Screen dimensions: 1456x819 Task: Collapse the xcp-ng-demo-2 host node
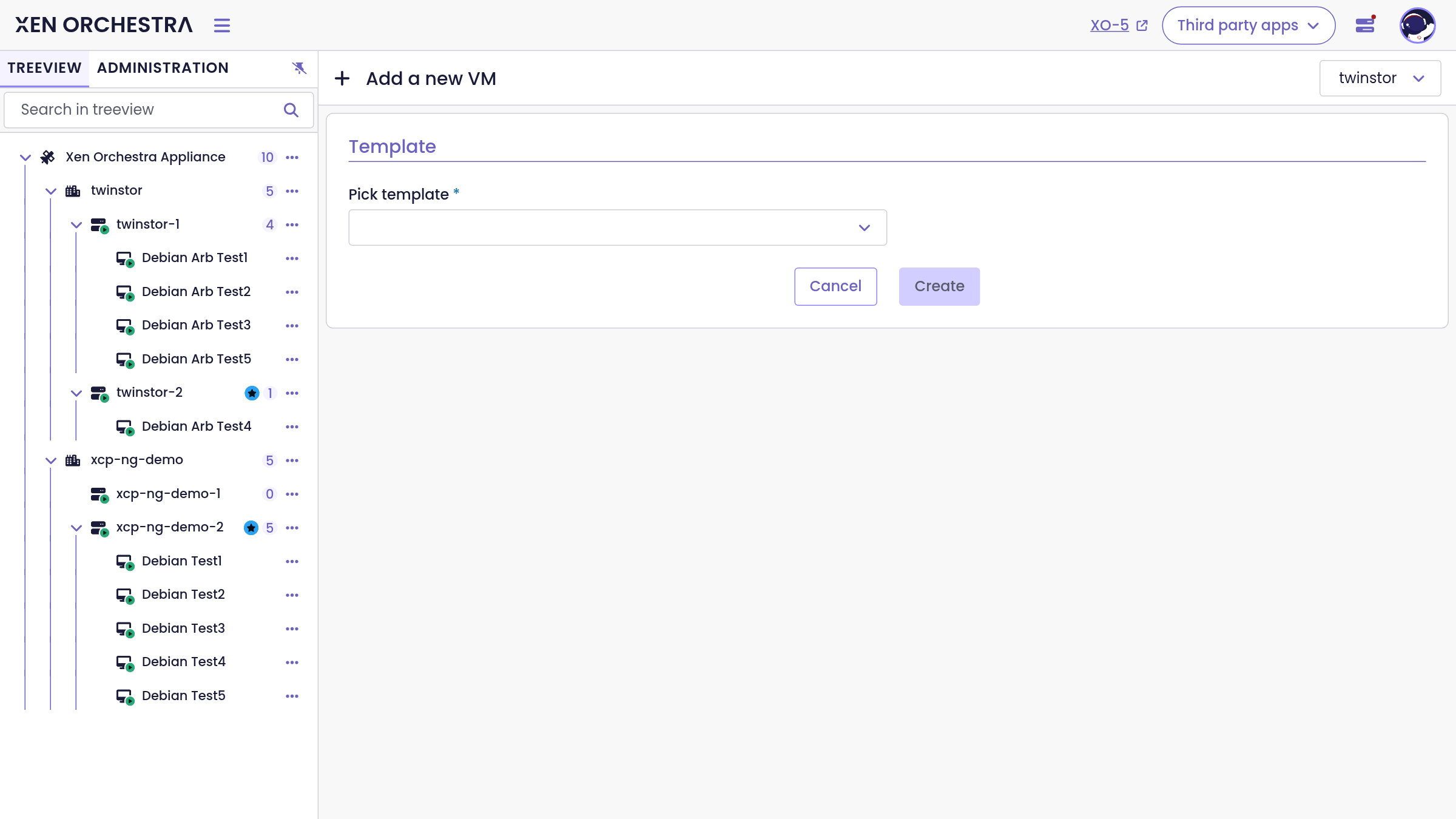tap(76, 528)
